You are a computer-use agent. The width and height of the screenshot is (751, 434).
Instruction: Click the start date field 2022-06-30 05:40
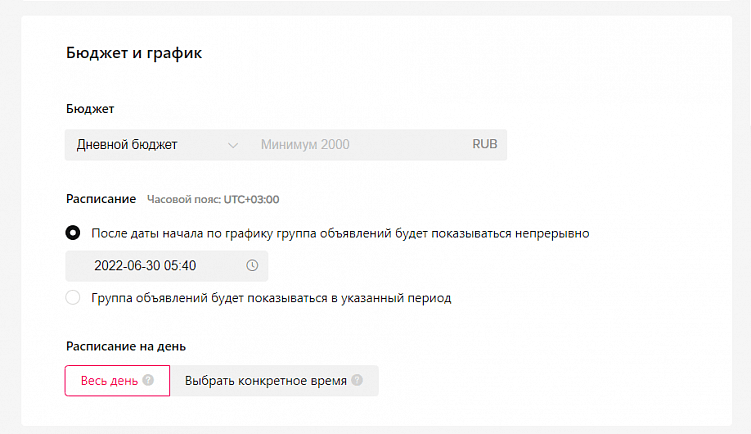click(x=167, y=266)
